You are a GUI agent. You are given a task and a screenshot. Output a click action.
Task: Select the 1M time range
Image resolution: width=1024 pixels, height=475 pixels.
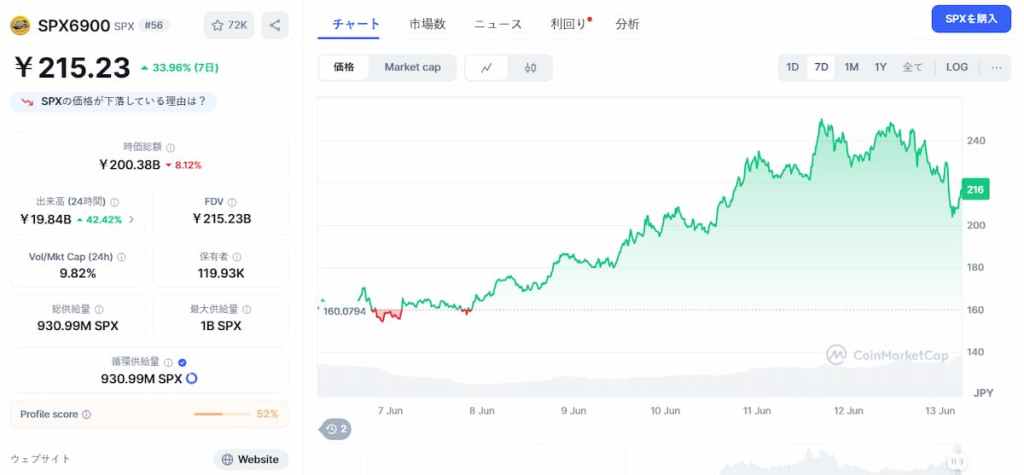click(x=851, y=67)
